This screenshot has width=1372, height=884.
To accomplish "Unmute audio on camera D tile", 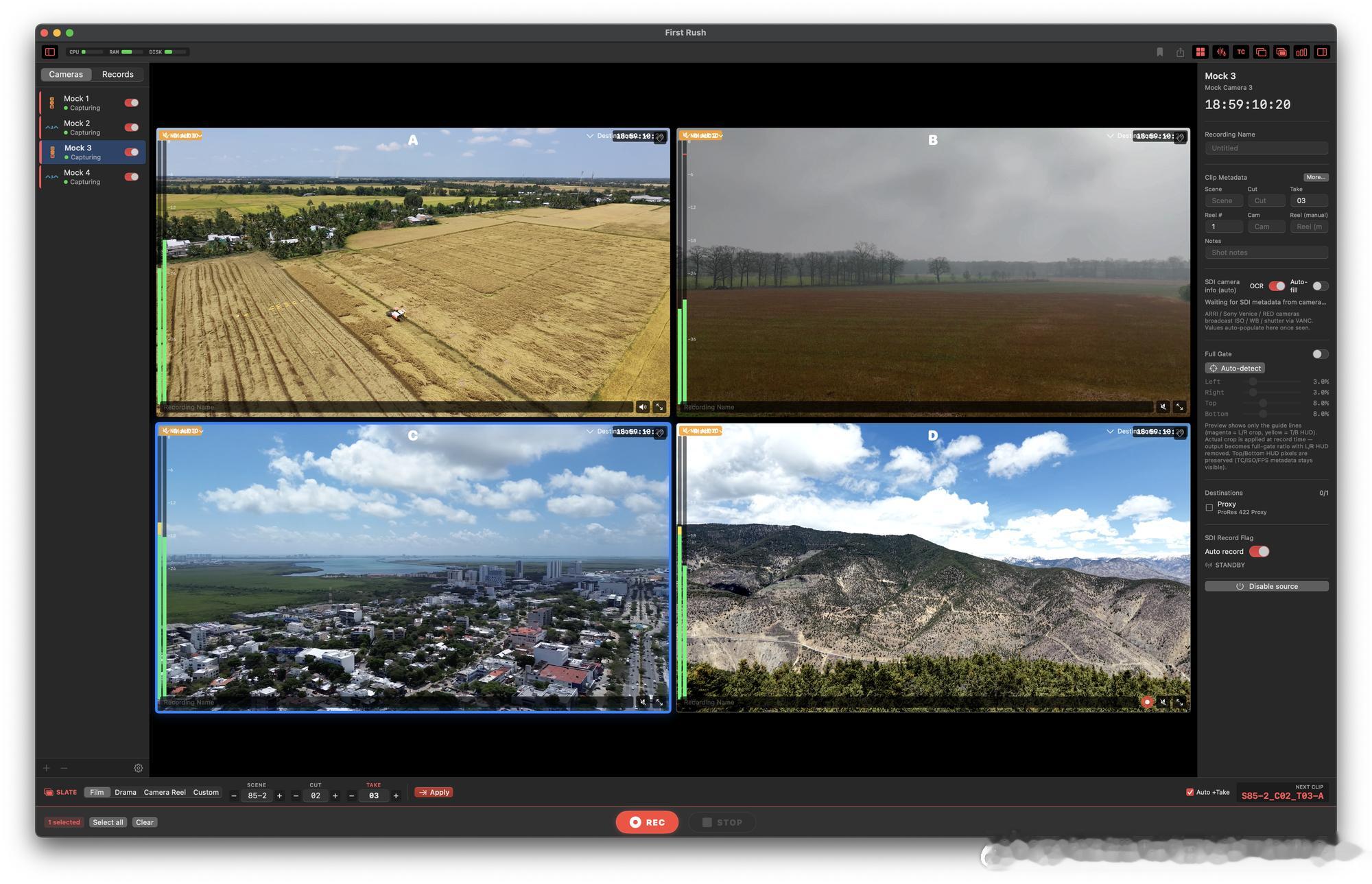I will point(1163,702).
